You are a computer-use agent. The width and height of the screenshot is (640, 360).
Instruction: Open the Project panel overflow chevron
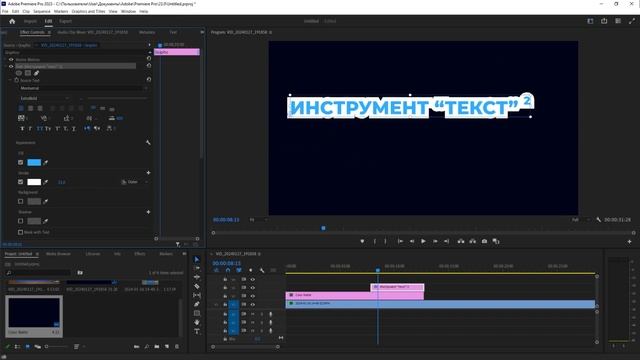click(184, 254)
